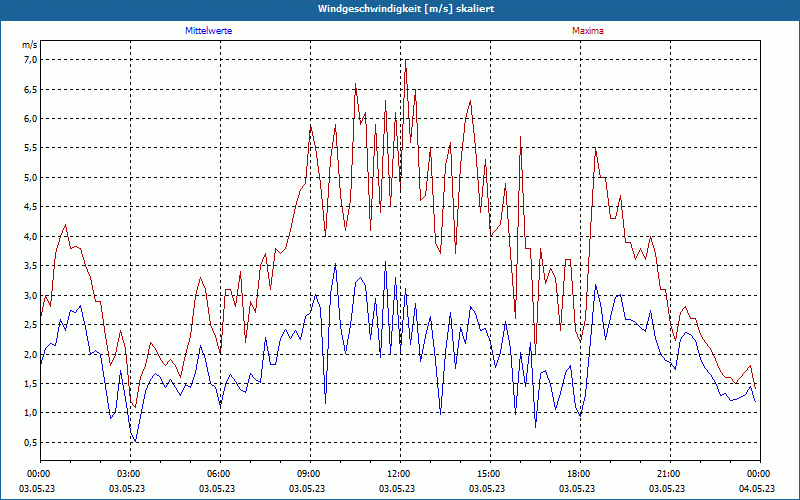
Task: Select the blue 'Mittelwerte' legend label
Action: (209, 31)
